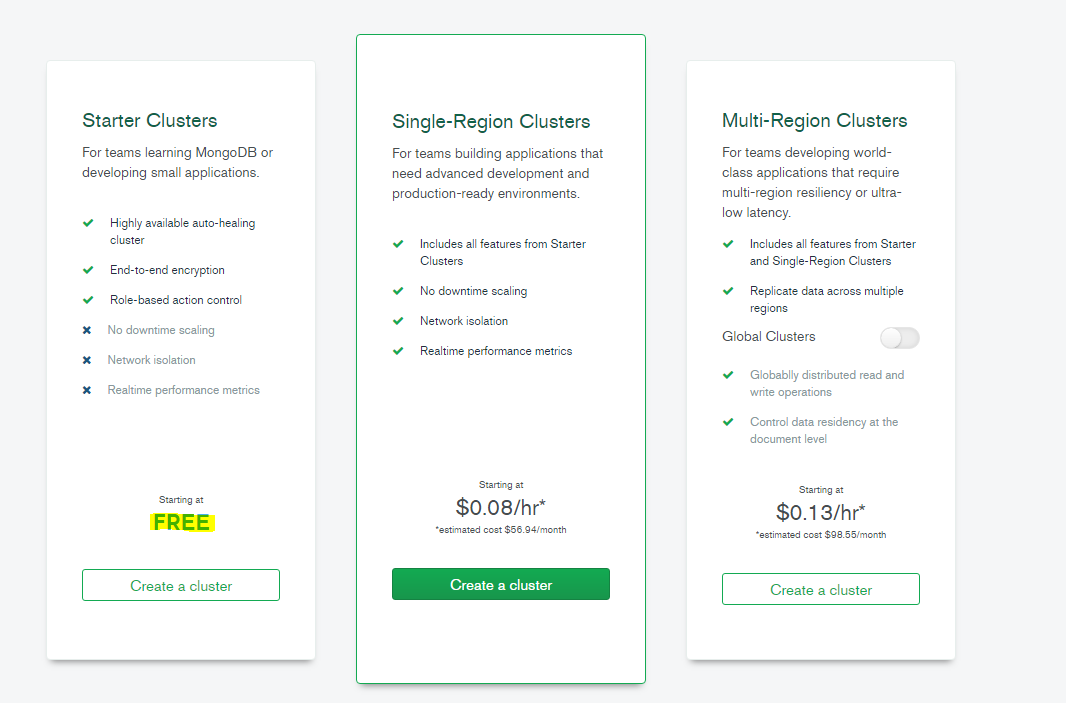Image resolution: width=1066 pixels, height=703 pixels.
Task: Click the checkmark beside Realtime performance metrics
Action: [x=398, y=351]
